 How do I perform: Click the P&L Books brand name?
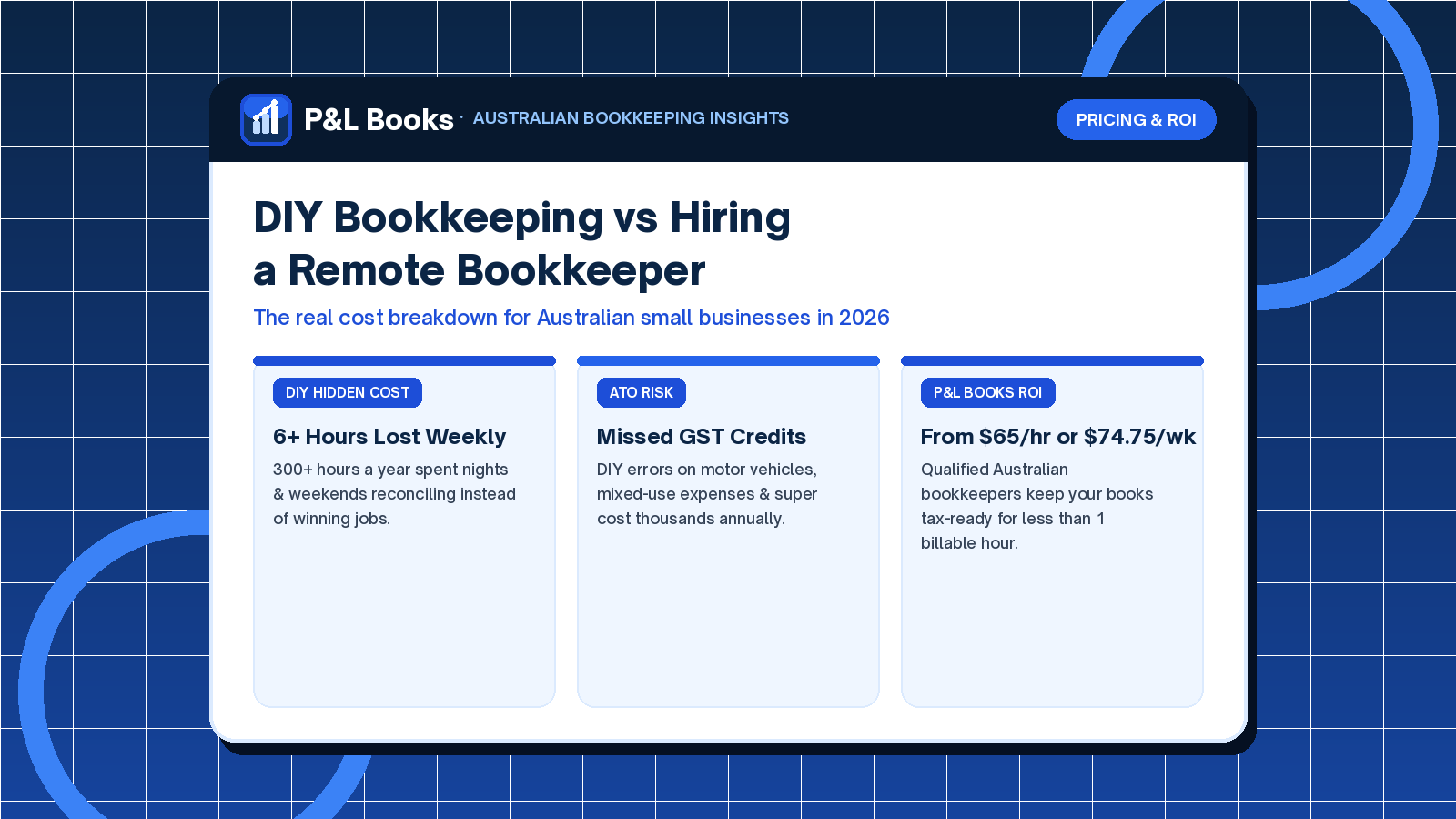379,120
